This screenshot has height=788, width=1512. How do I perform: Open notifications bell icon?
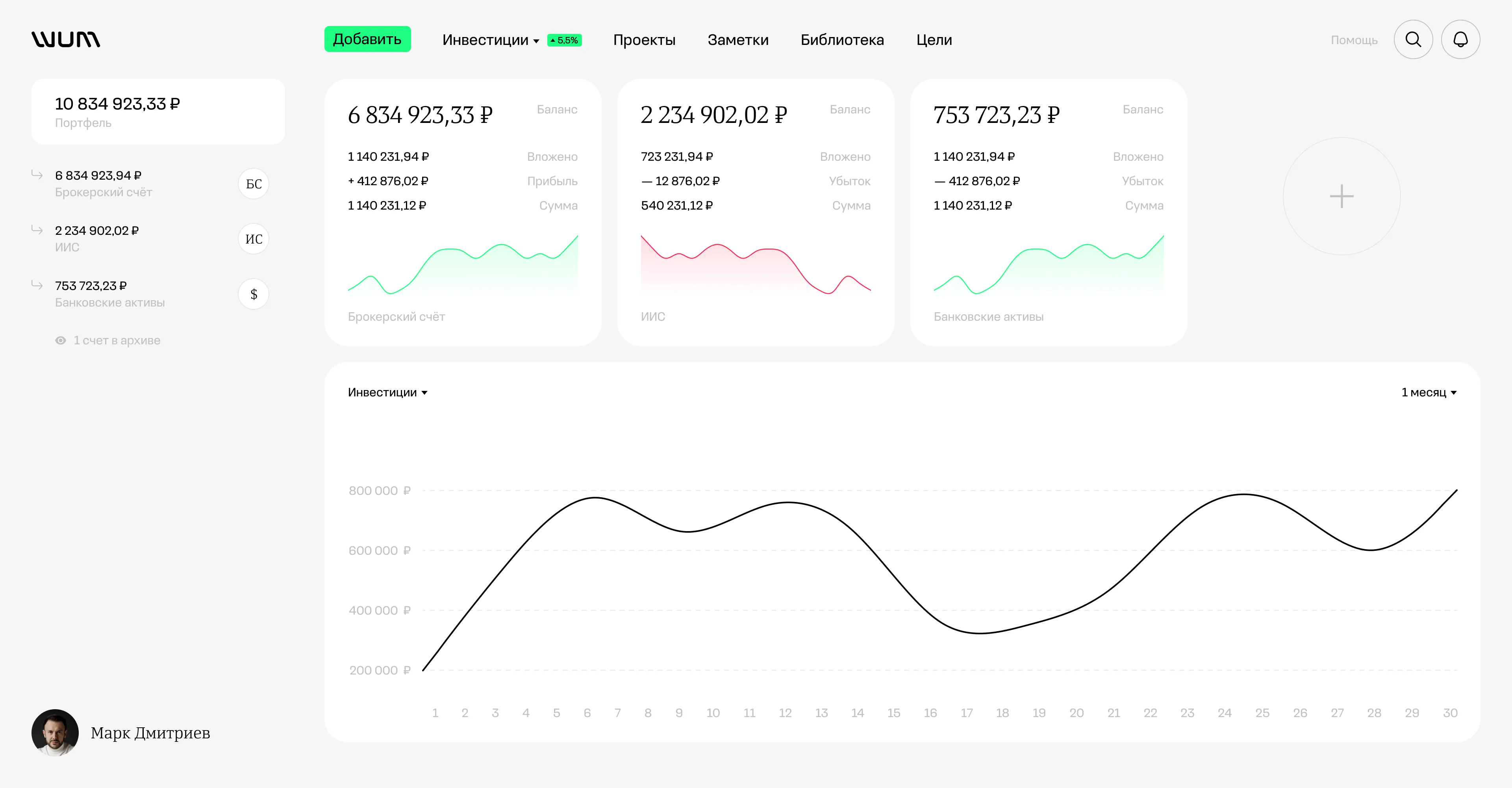point(1460,39)
